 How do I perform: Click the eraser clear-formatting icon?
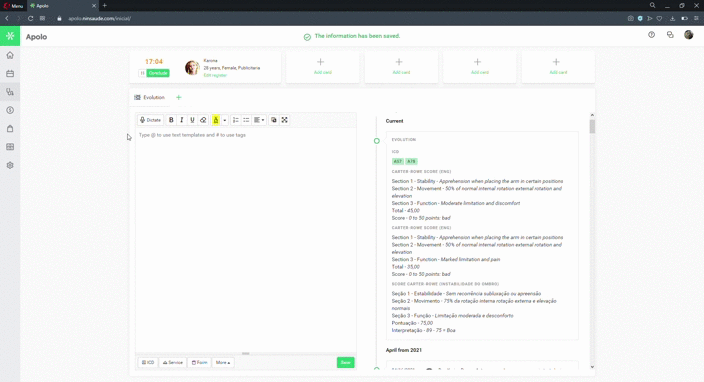(203, 120)
